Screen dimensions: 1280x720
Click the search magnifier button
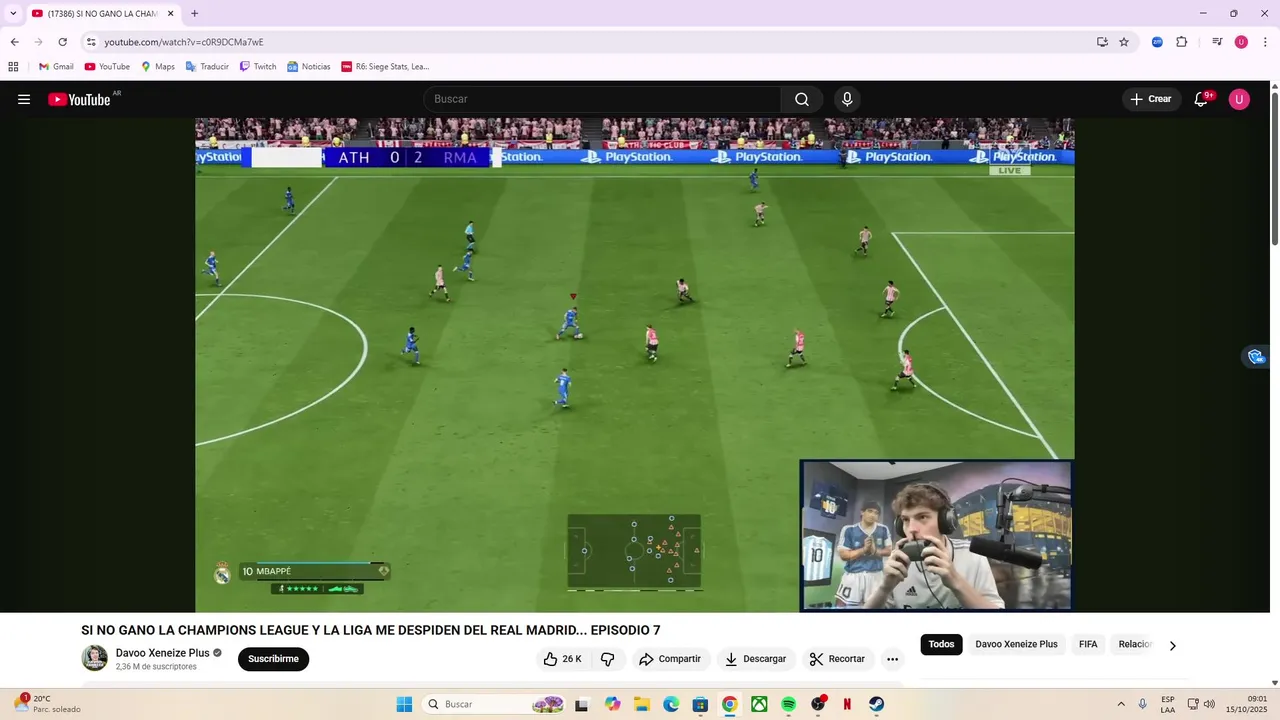[x=802, y=99]
